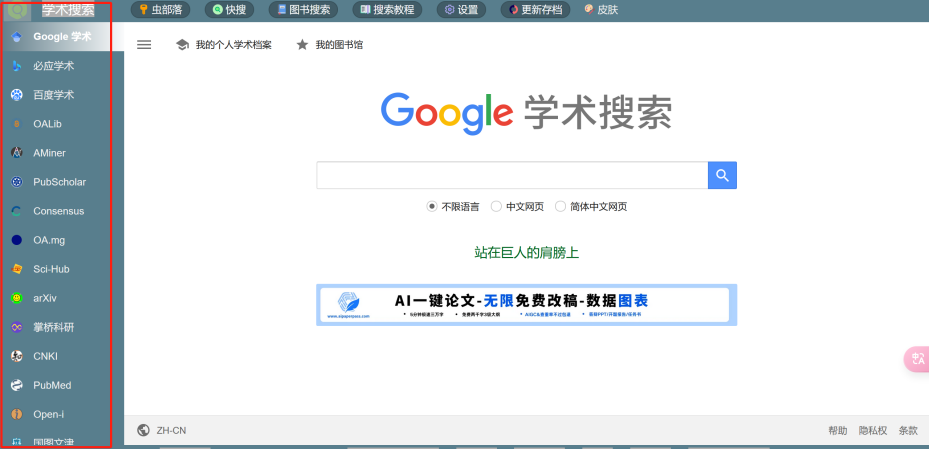Viewport: 929px width, 449px height.
Task: Click the AI一键论文 advertisement banner
Action: coord(526,305)
